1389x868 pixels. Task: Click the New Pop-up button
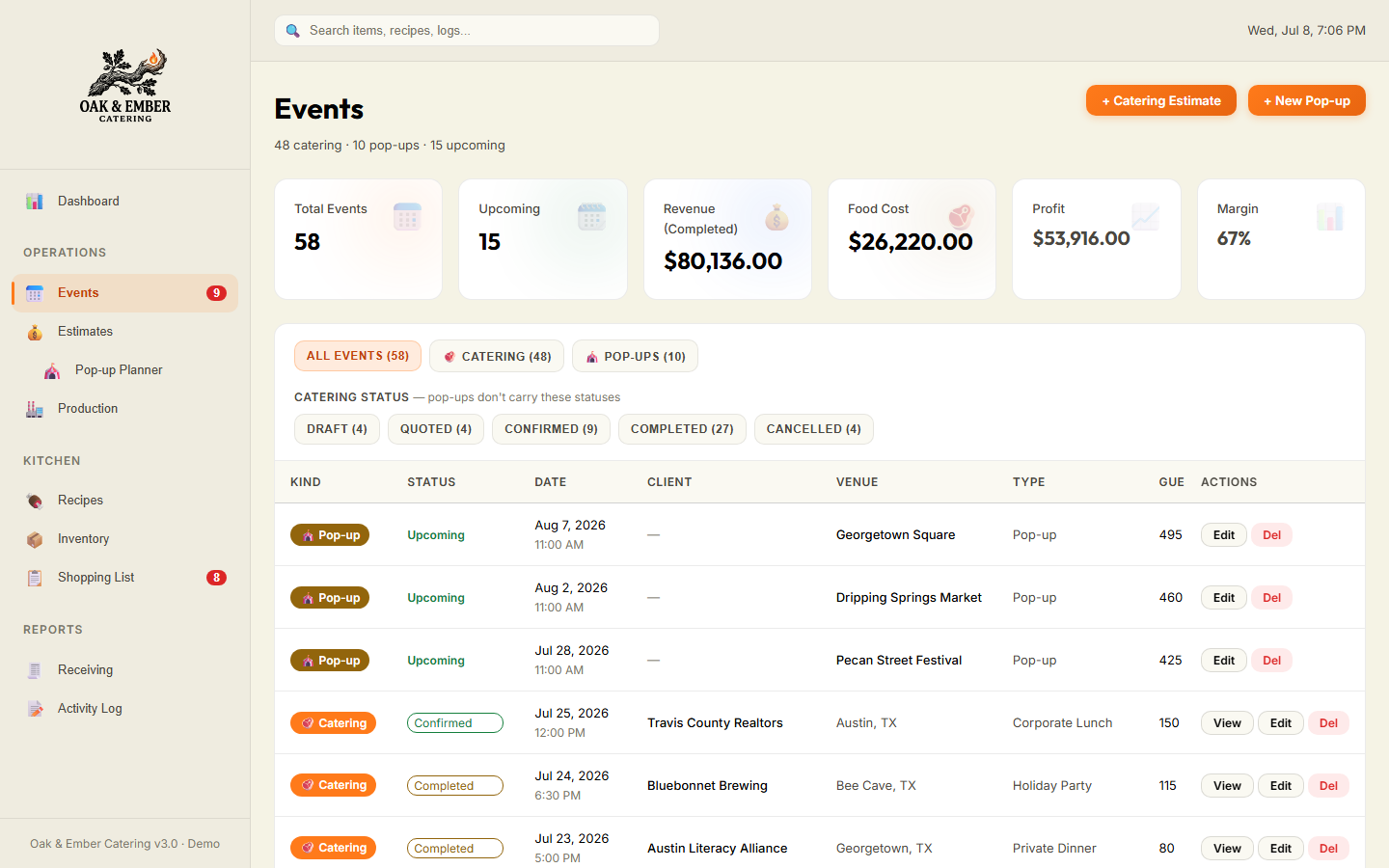coord(1307,100)
